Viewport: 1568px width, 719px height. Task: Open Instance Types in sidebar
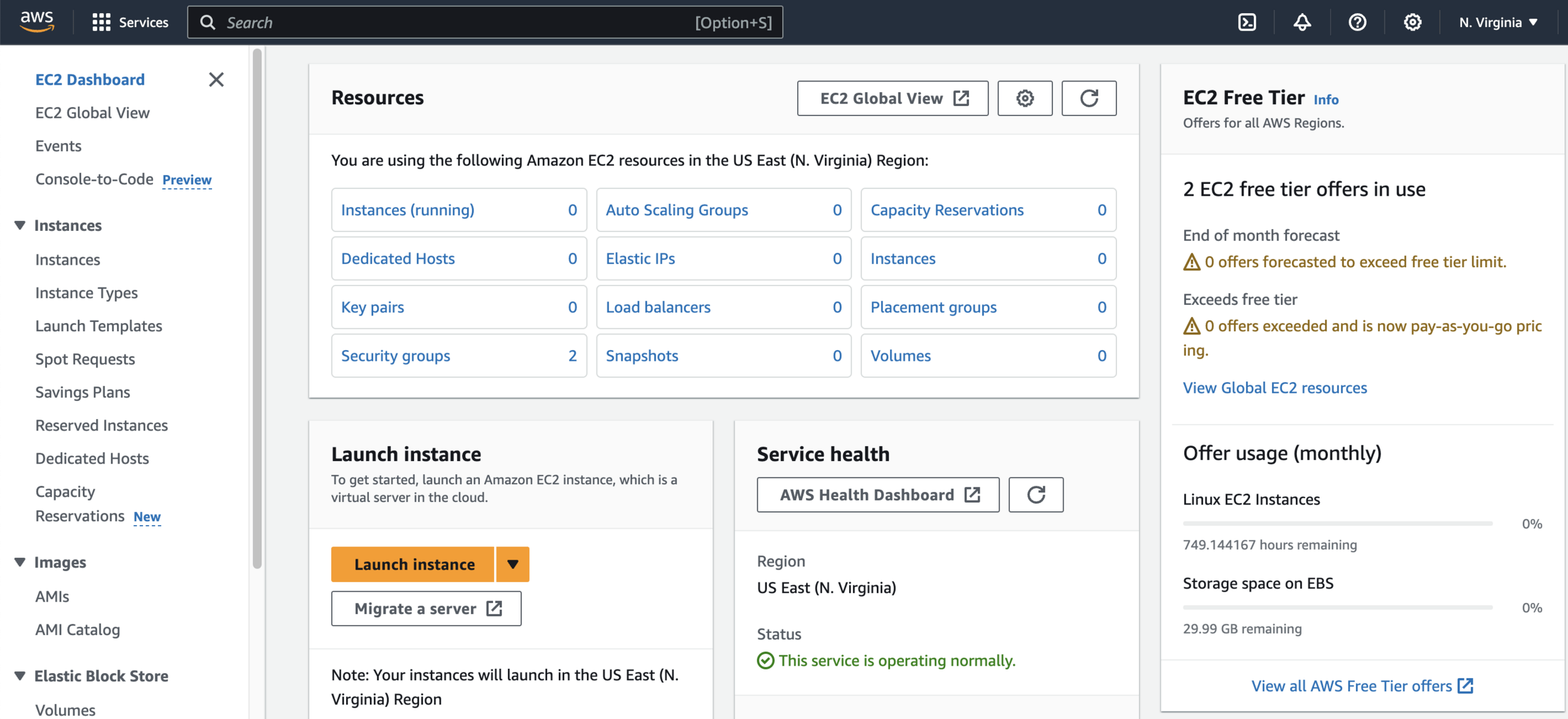coord(87,293)
